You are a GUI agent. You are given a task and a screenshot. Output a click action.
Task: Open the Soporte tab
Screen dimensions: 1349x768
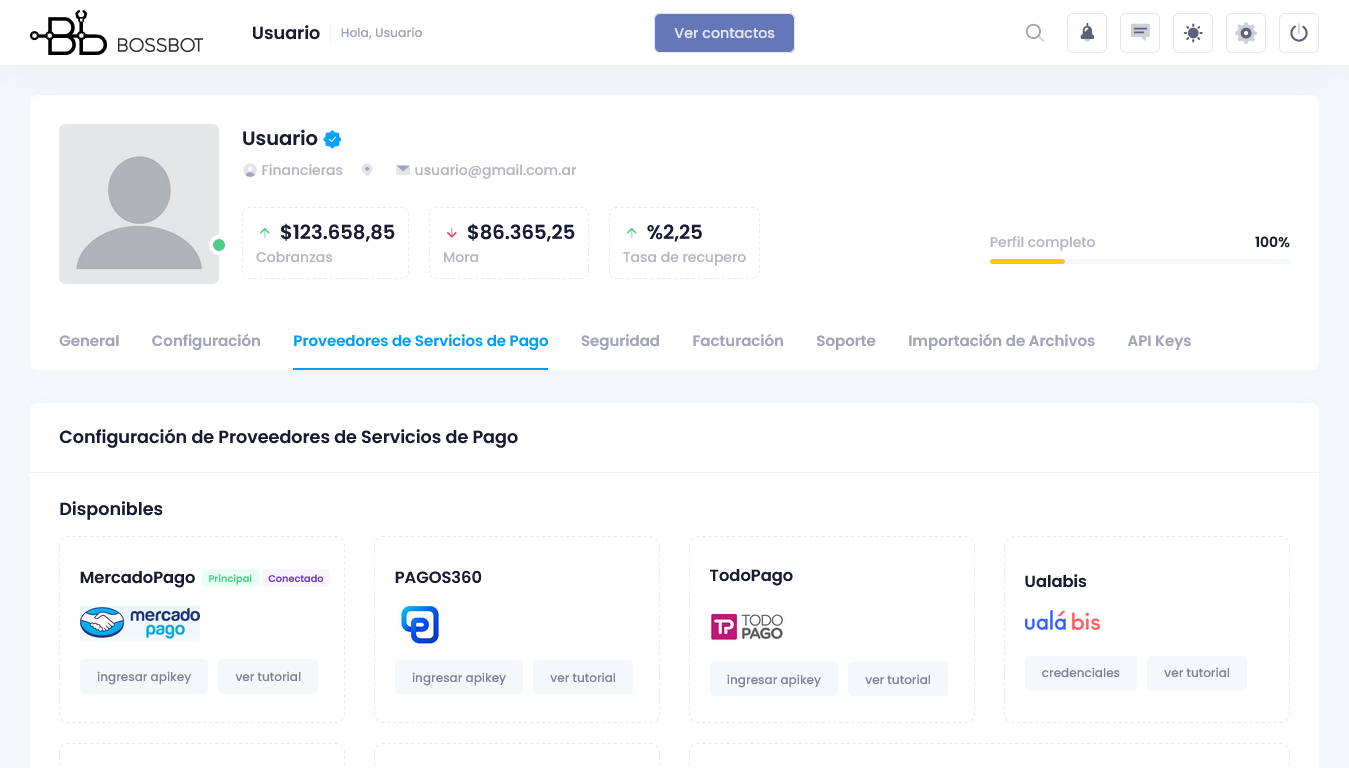(x=846, y=341)
